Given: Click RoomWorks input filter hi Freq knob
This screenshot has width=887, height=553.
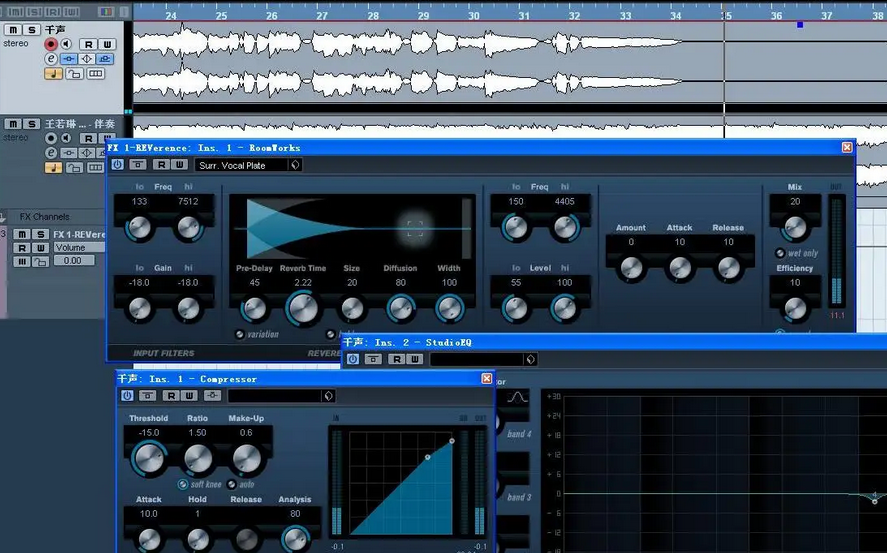Looking at the screenshot, I should pos(188,228).
